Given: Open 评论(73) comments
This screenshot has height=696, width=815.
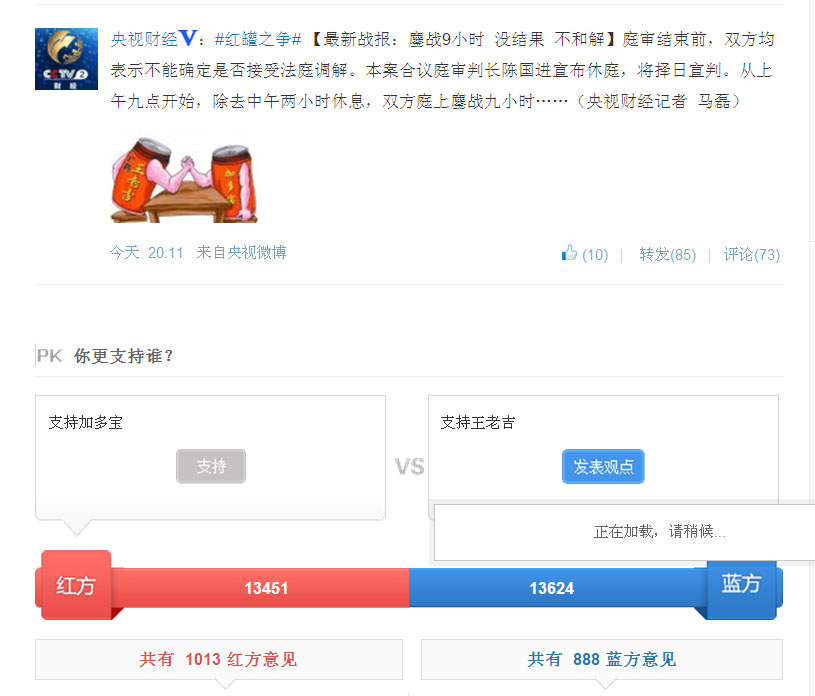Looking at the screenshot, I should click(x=752, y=254).
